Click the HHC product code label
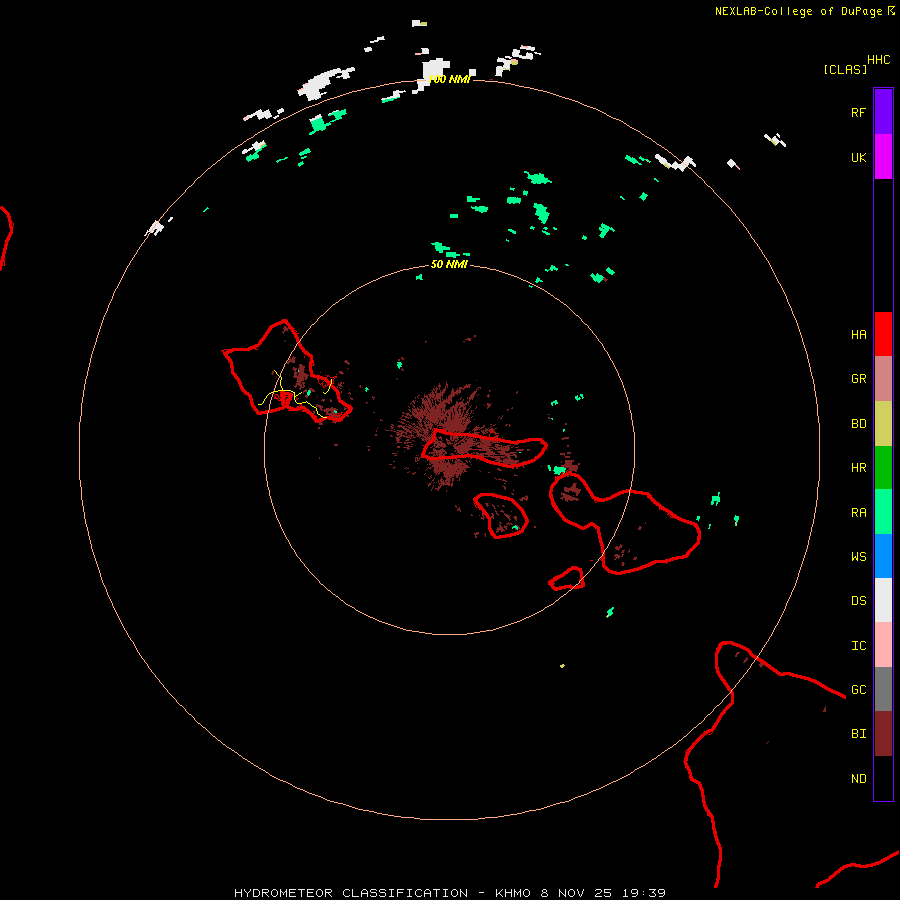This screenshot has height=900, width=900. click(878, 60)
